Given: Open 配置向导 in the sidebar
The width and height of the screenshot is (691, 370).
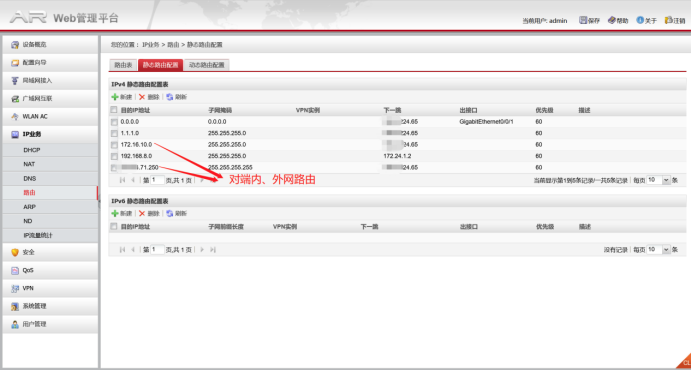Looking at the screenshot, I should (50, 63).
